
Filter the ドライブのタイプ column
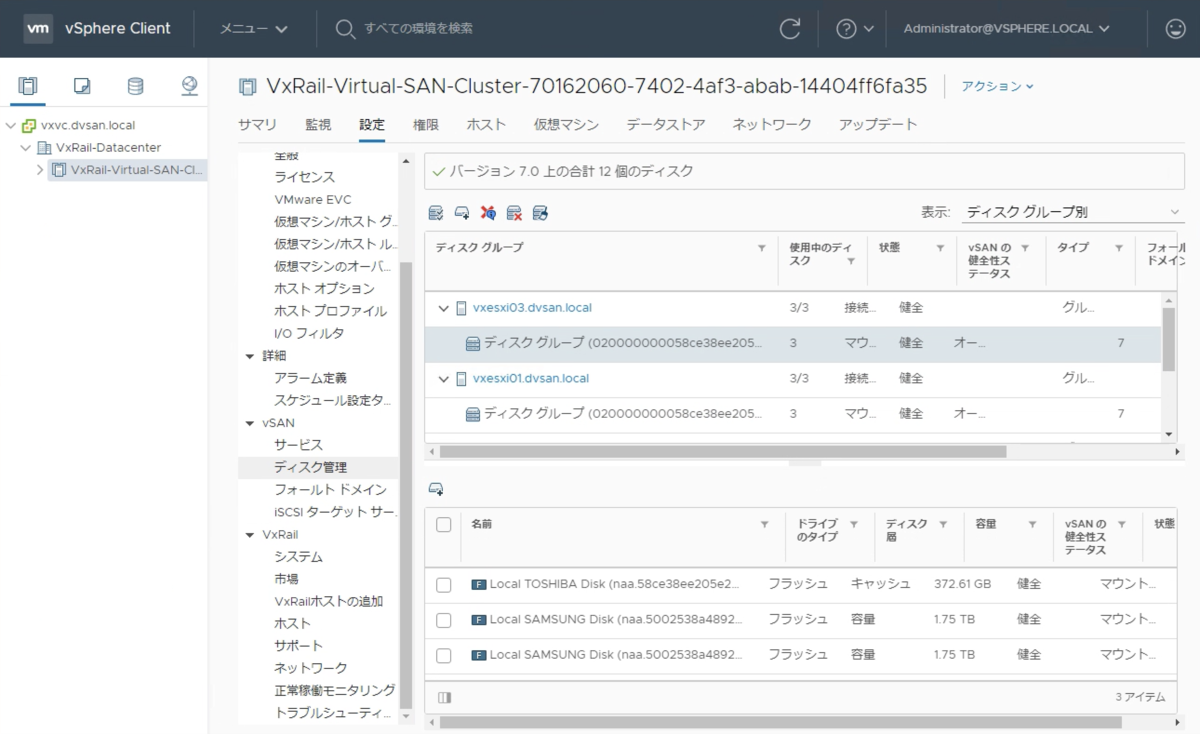point(854,524)
